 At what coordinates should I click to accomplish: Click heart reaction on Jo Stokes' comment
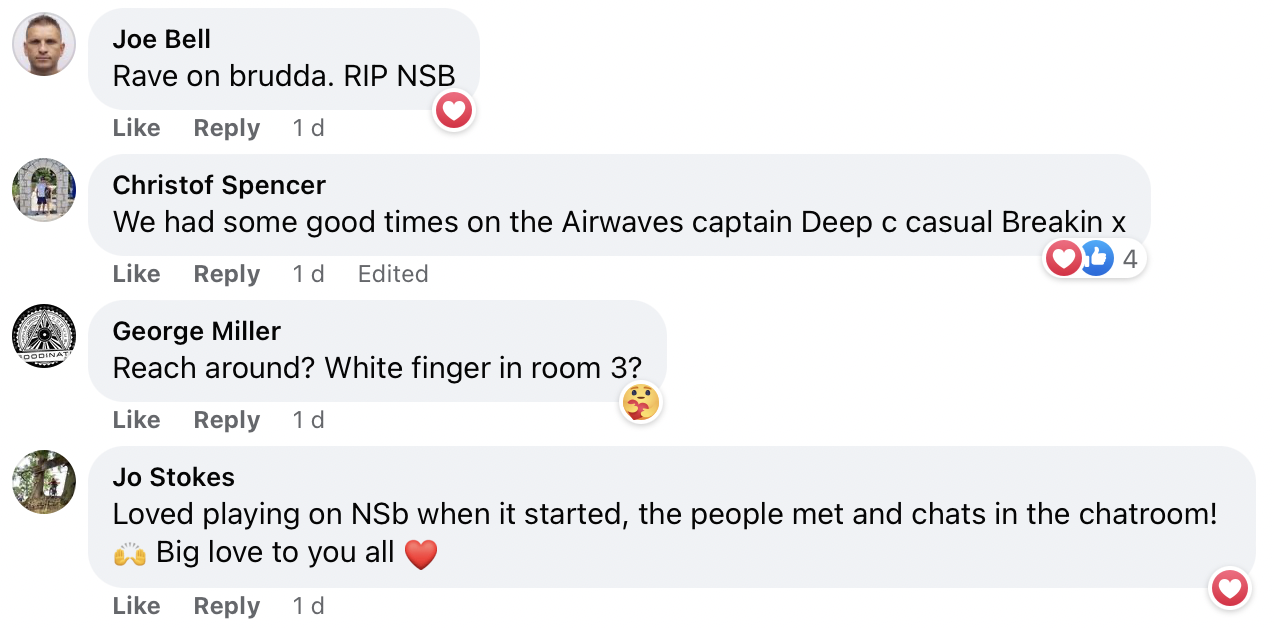1229,588
